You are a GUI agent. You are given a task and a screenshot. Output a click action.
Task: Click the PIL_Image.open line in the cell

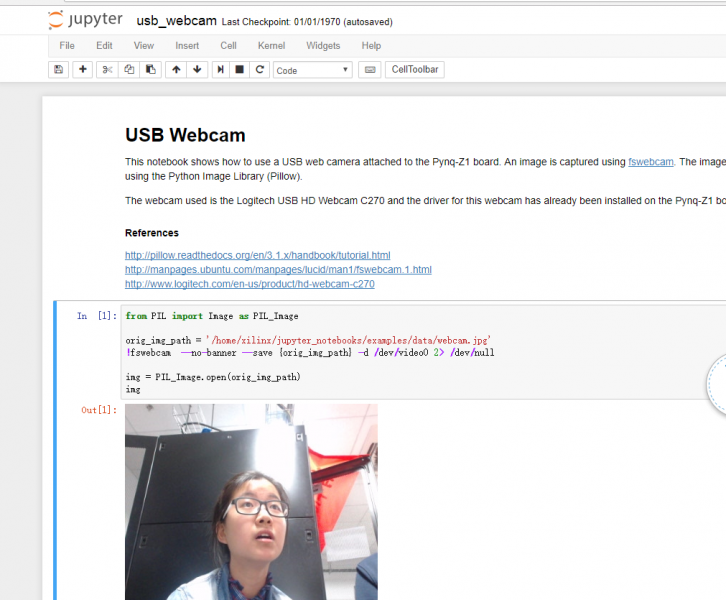pos(213,377)
